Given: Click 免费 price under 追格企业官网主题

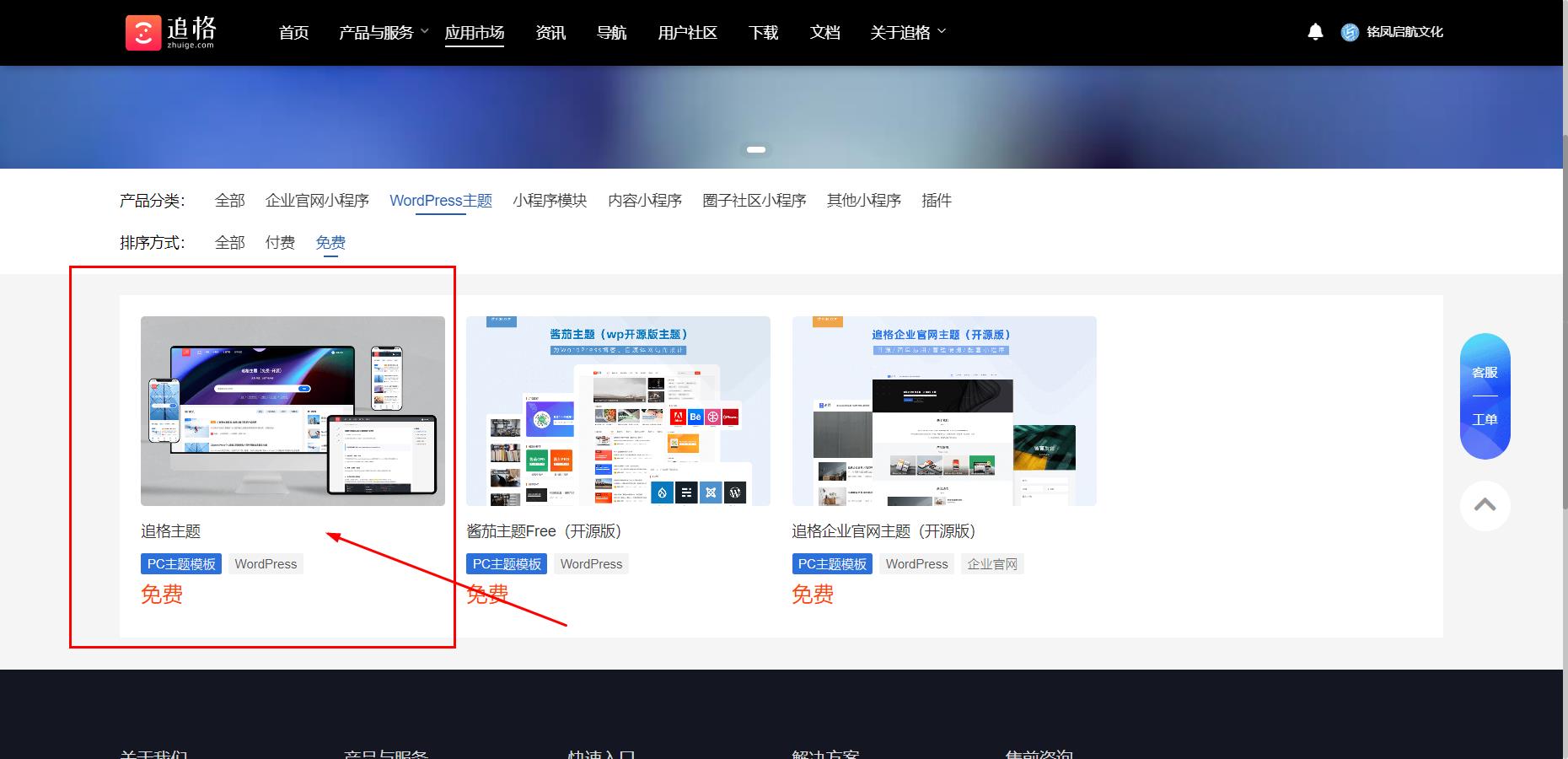Looking at the screenshot, I should click(813, 595).
